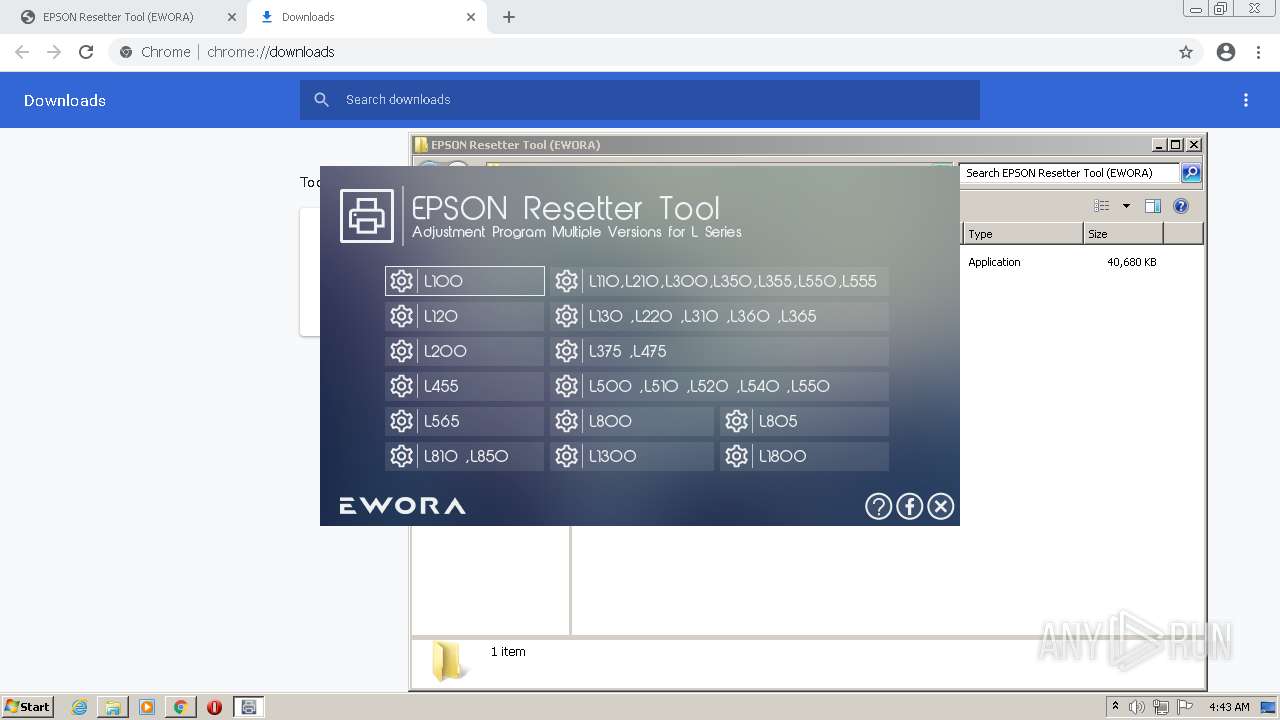Switch to EPSON Resetter printer taskbar item
1280x720 pixels.
click(249, 707)
